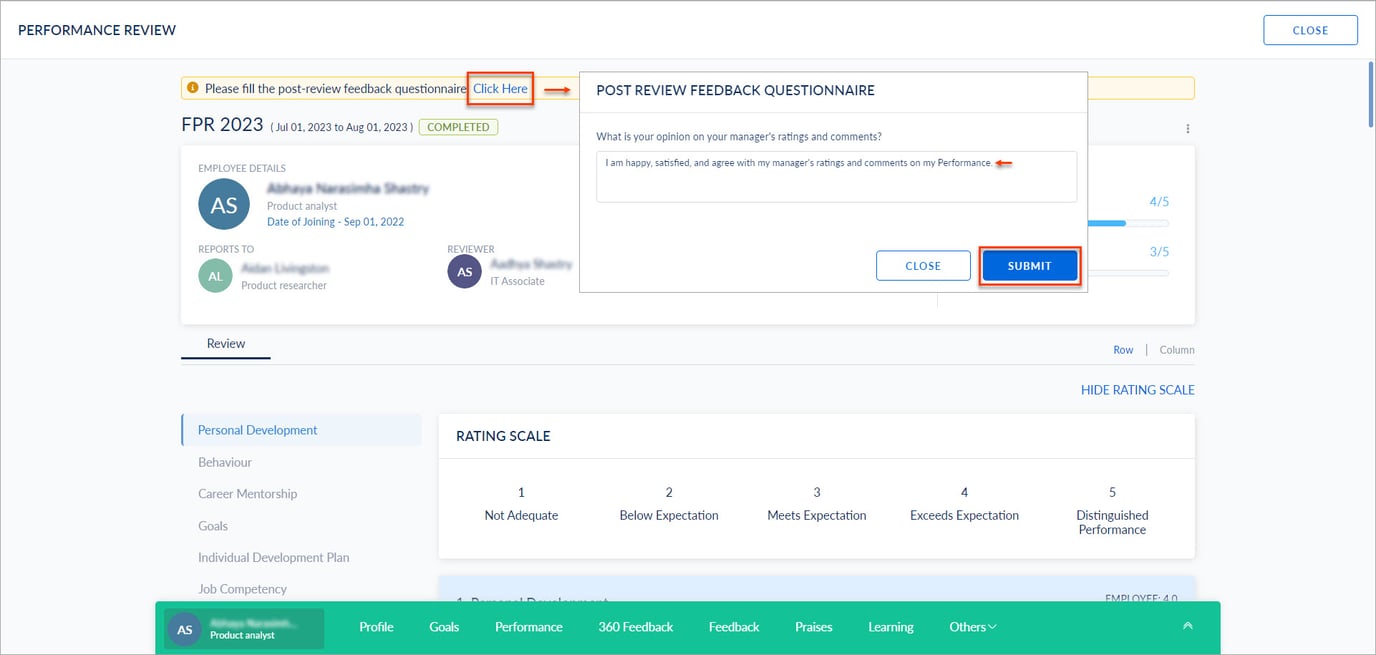This screenshot has width=1376, height=655.
Task: Click the Click Here questionnaire link
Action: coord(500,89)
